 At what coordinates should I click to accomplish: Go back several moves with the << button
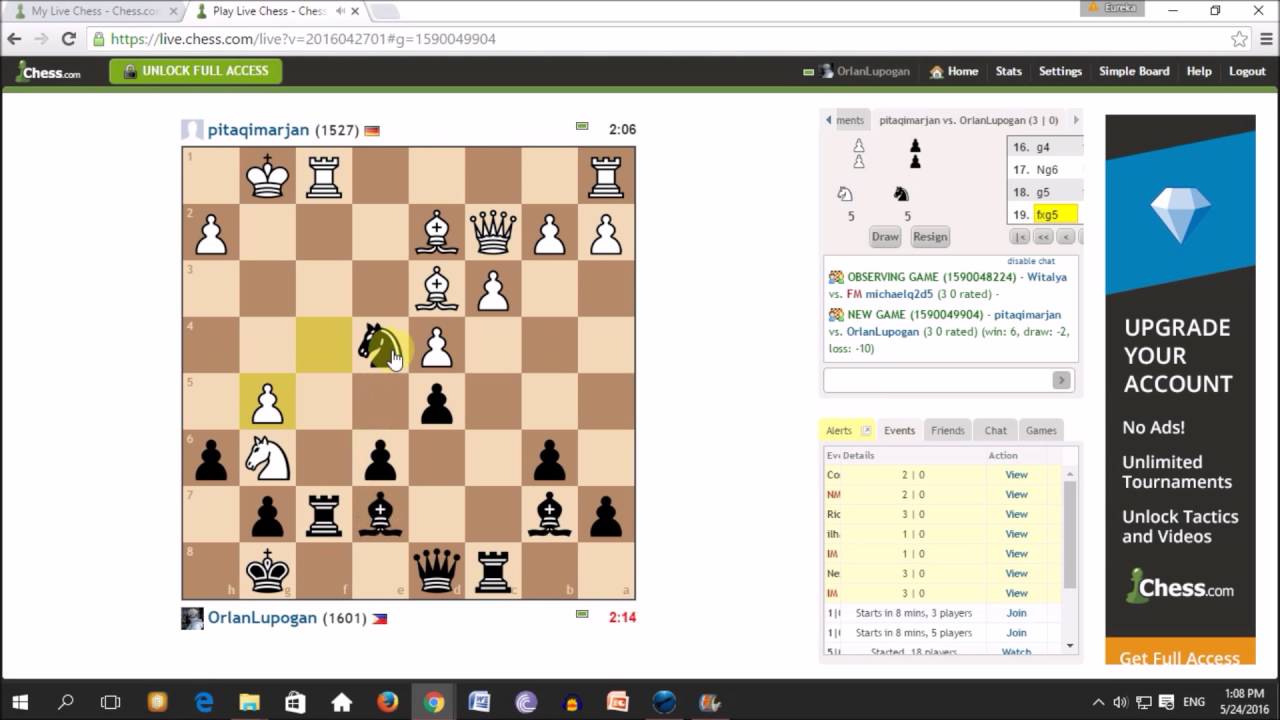tap(1043, 237)
